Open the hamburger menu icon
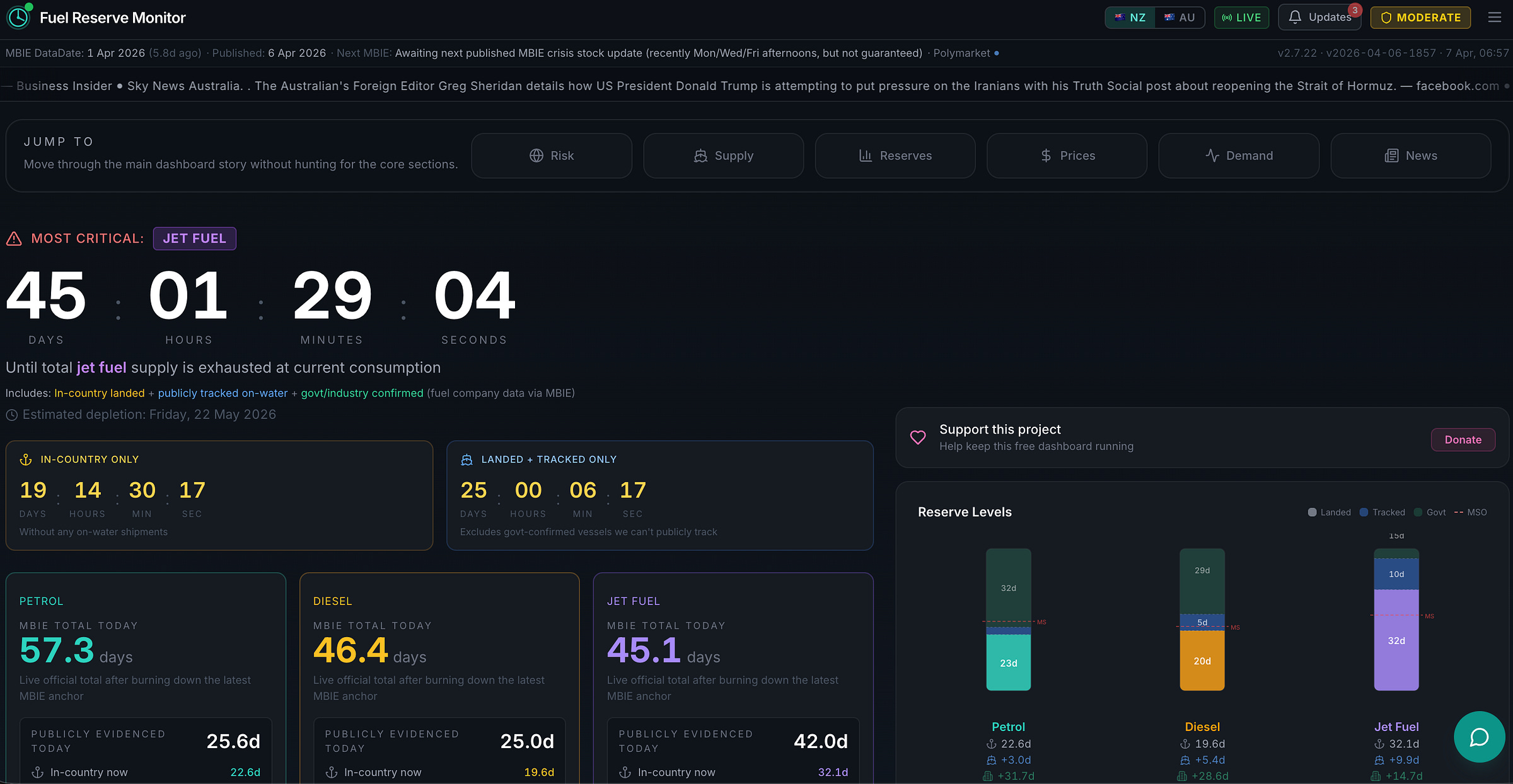Screen dimensions: 1513x784 1495,18
